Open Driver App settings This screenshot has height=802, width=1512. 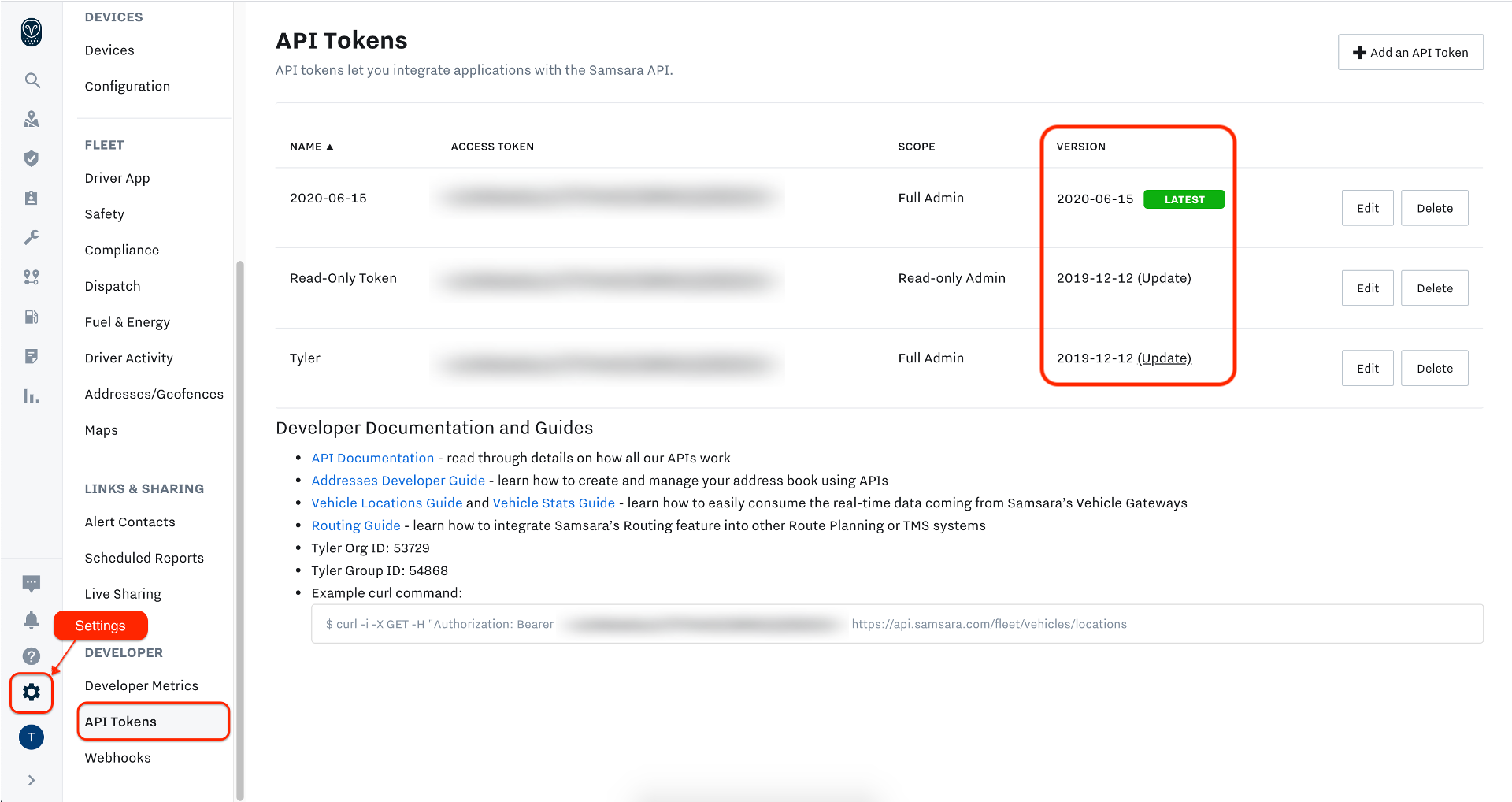[x=117, y=178]
